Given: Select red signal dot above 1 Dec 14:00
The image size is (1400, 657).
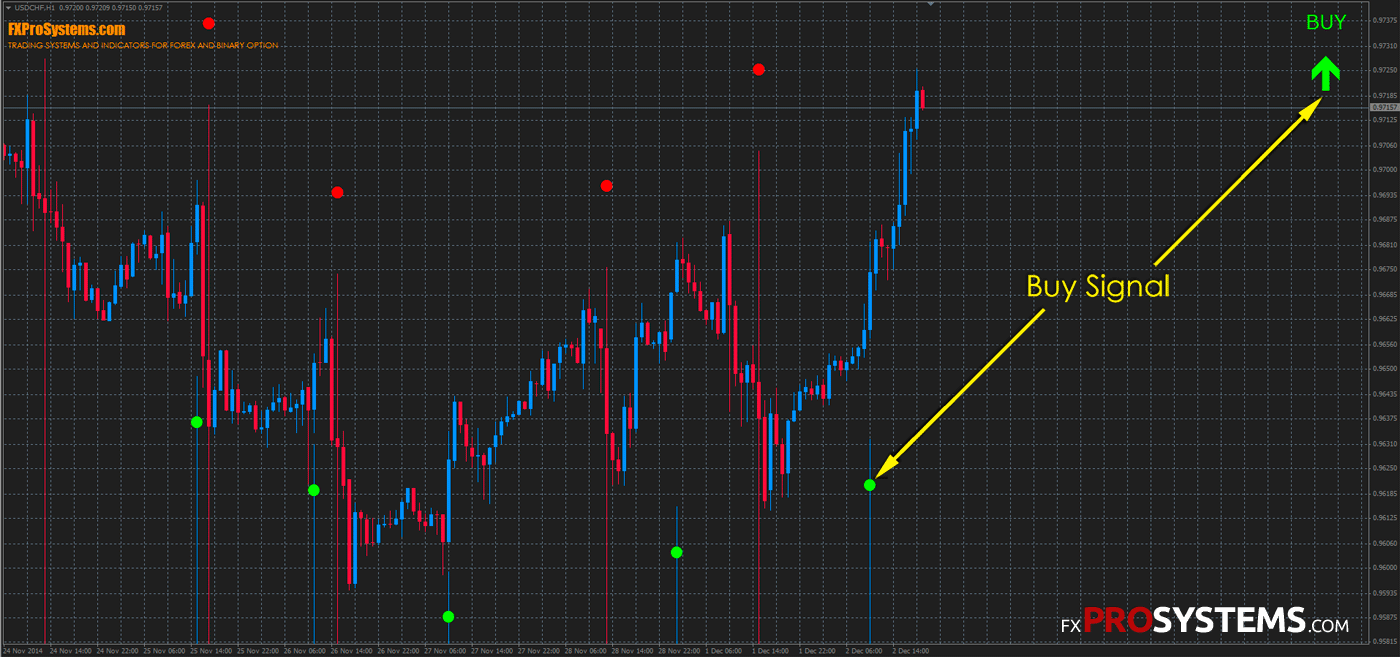Looking at the screenshot, I should [x=759, y=69].
